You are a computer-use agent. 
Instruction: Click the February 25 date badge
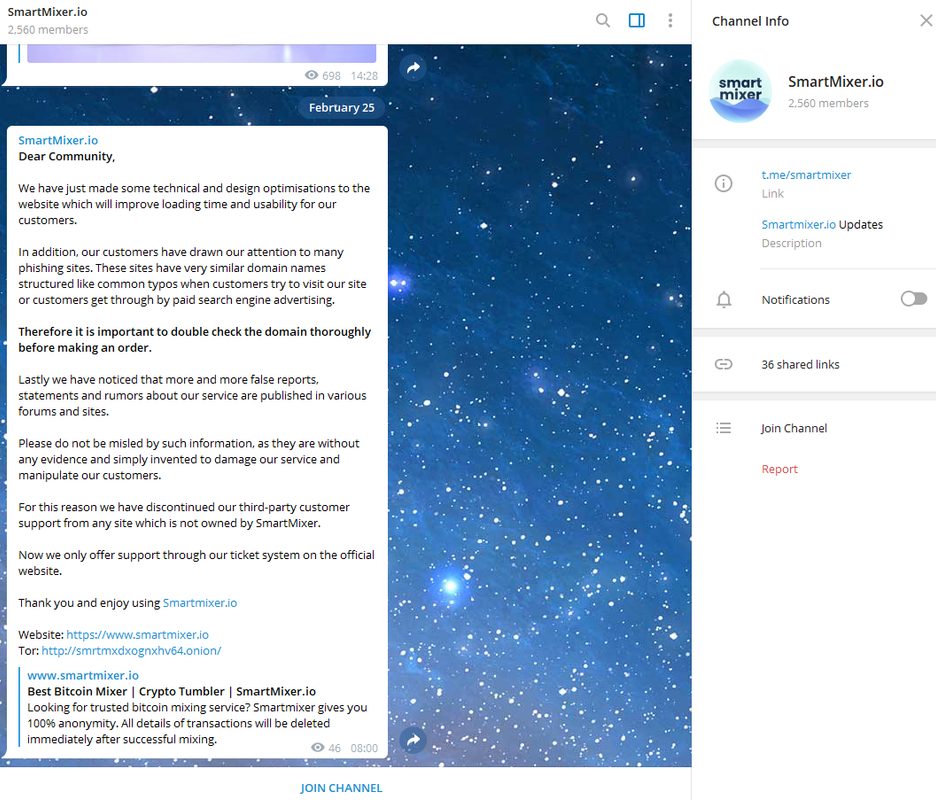click(x=341, y=107)
